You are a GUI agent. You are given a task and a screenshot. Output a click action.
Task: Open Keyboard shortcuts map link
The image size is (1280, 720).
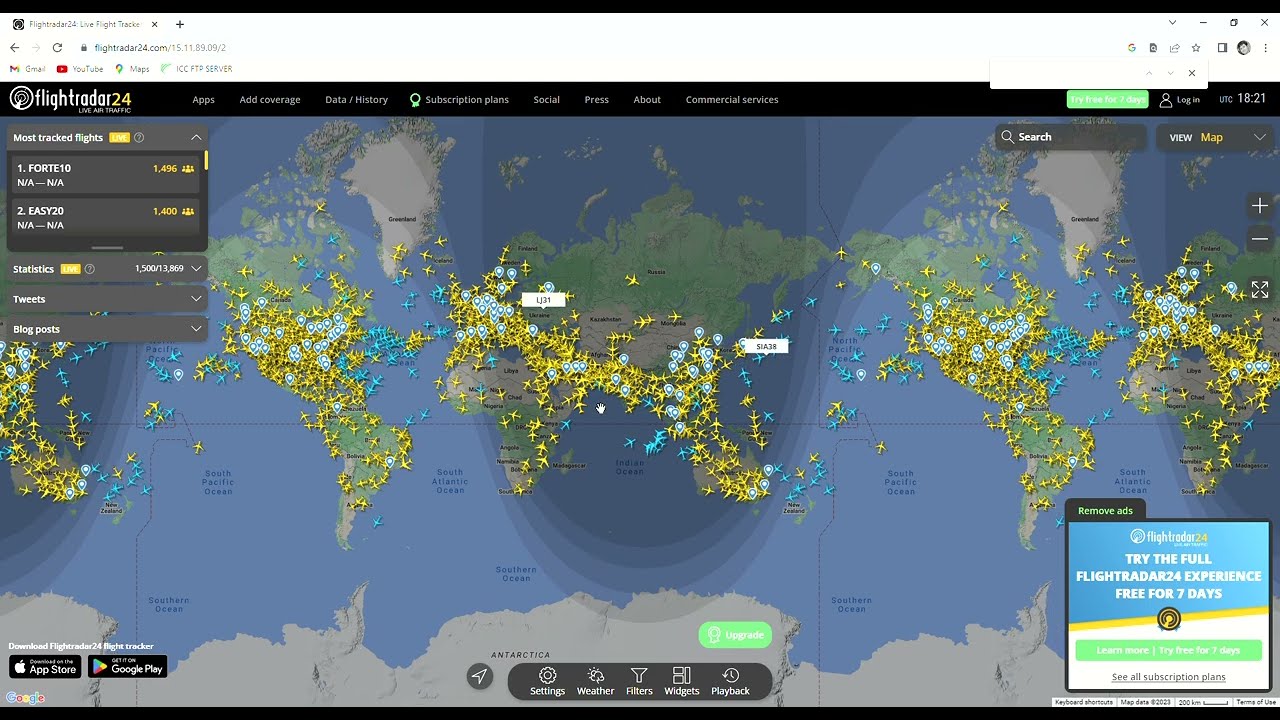[x=1084, y=702]
